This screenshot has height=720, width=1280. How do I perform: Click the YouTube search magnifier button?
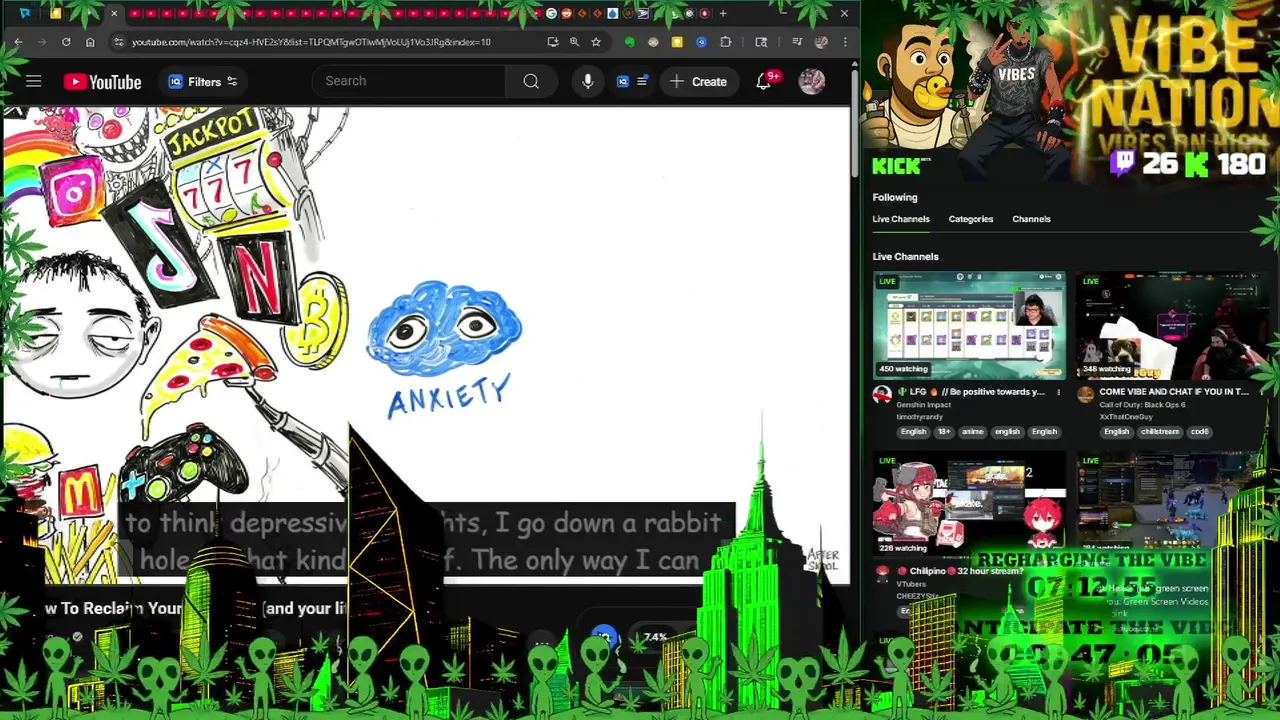531,81
